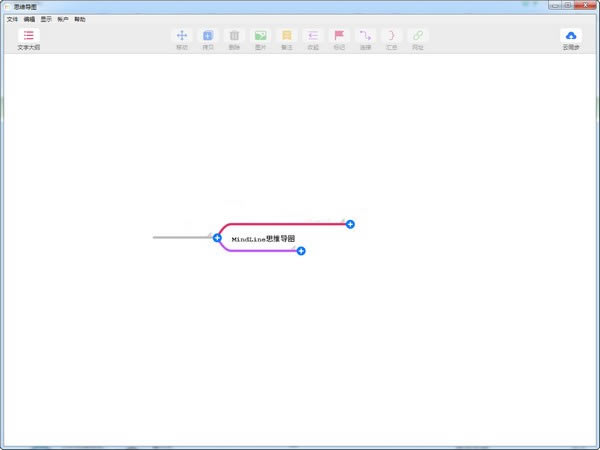Start 云同步 cloud sync

pos(571,40)
